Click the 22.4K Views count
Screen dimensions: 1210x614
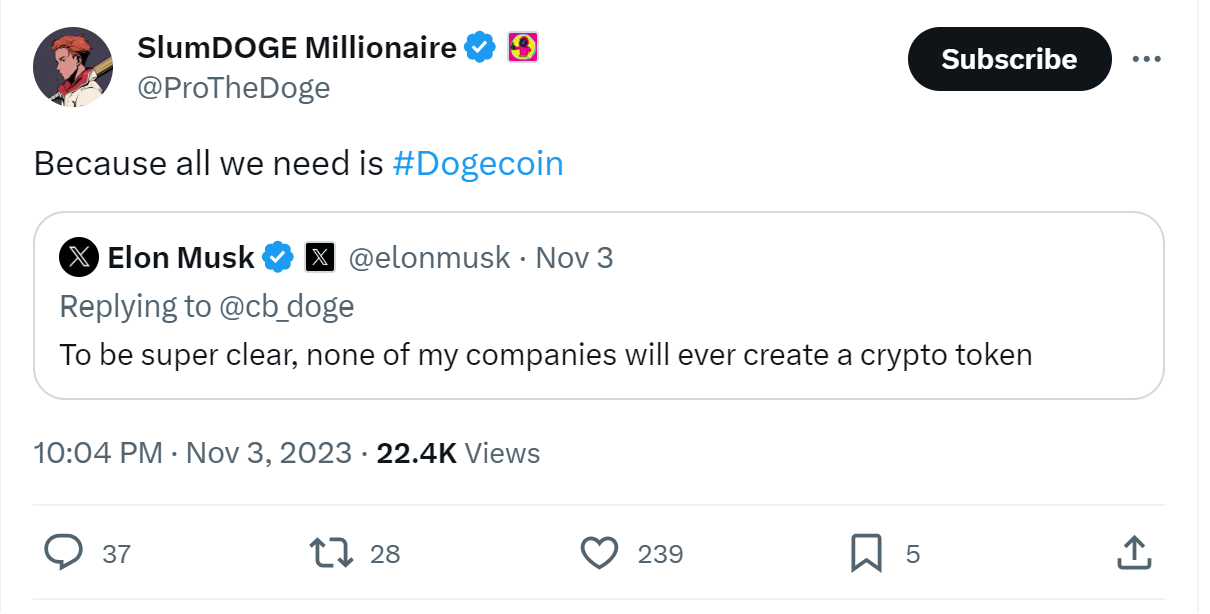coord(458,453)
